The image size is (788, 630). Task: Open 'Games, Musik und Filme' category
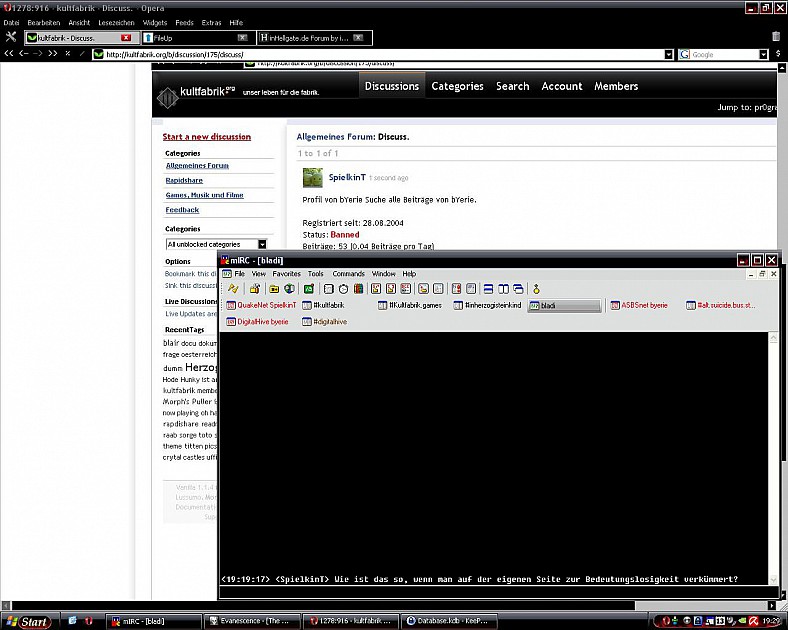click(x=205, y=195)
